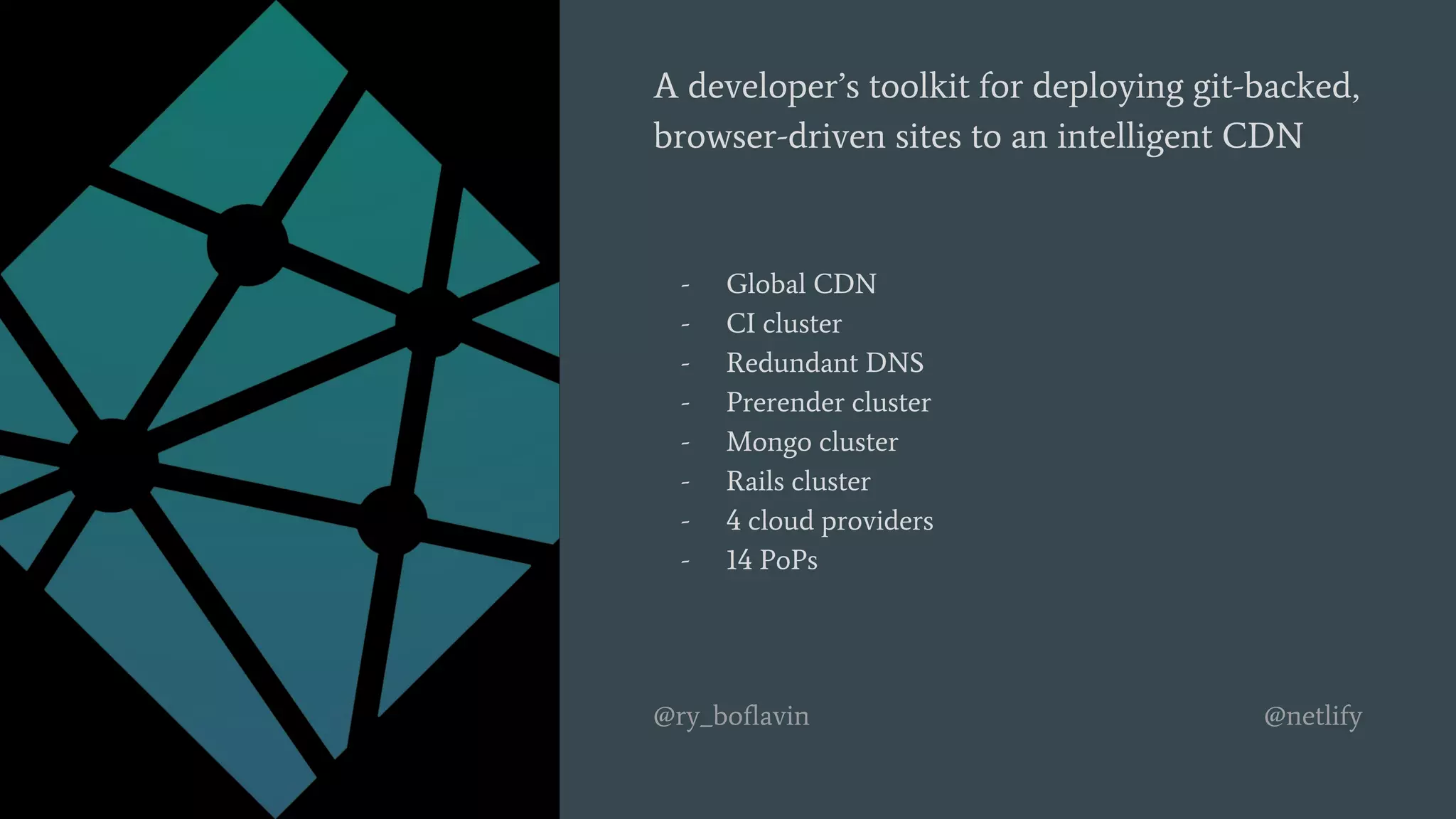Image resolution: width=1456 pixels, height=819 pixels.
Task: Click the slide heading about developer's toolkit
Action: tap(1007, 111)
